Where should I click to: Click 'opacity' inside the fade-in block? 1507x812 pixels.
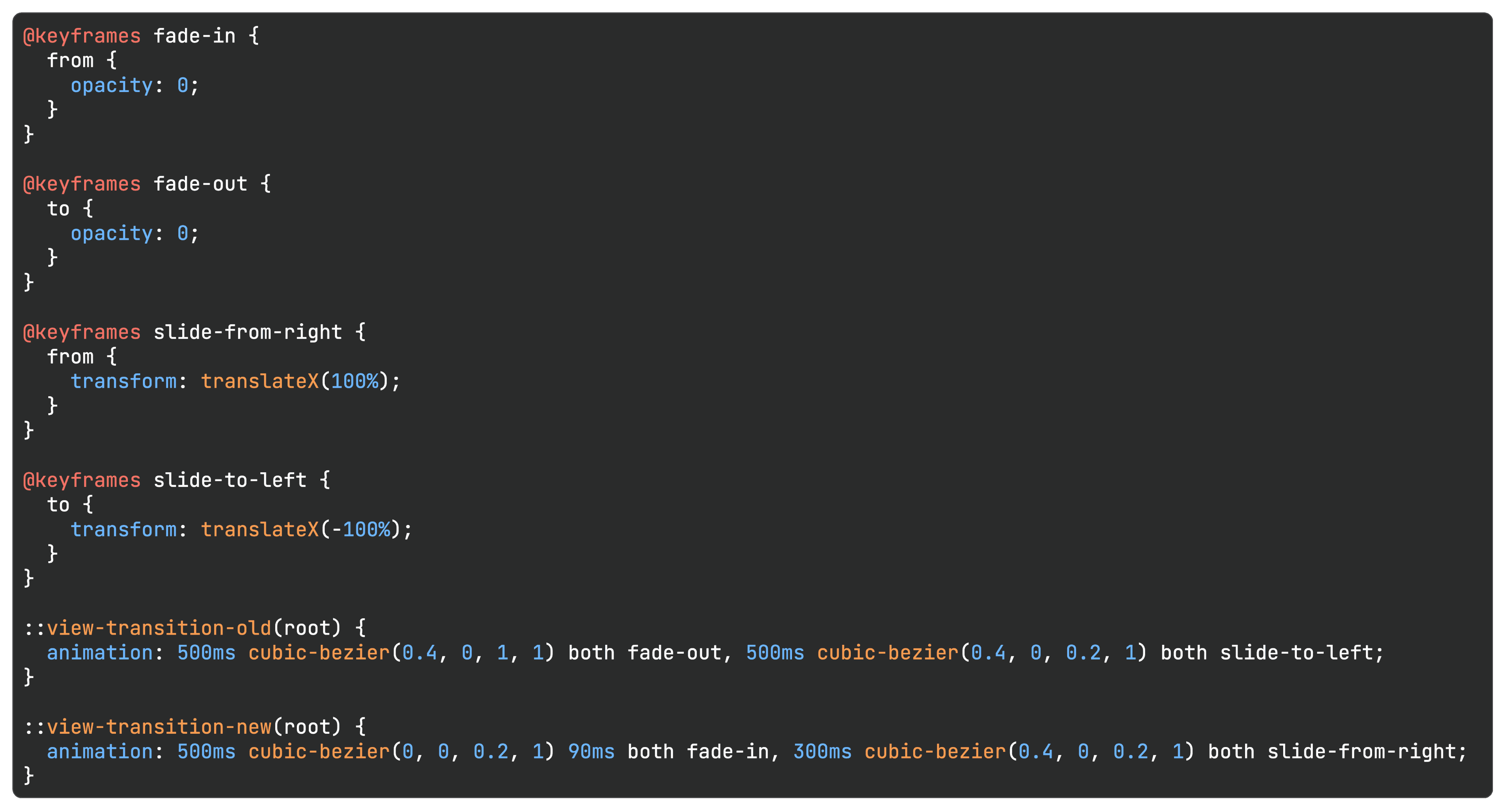click(112, 86)
